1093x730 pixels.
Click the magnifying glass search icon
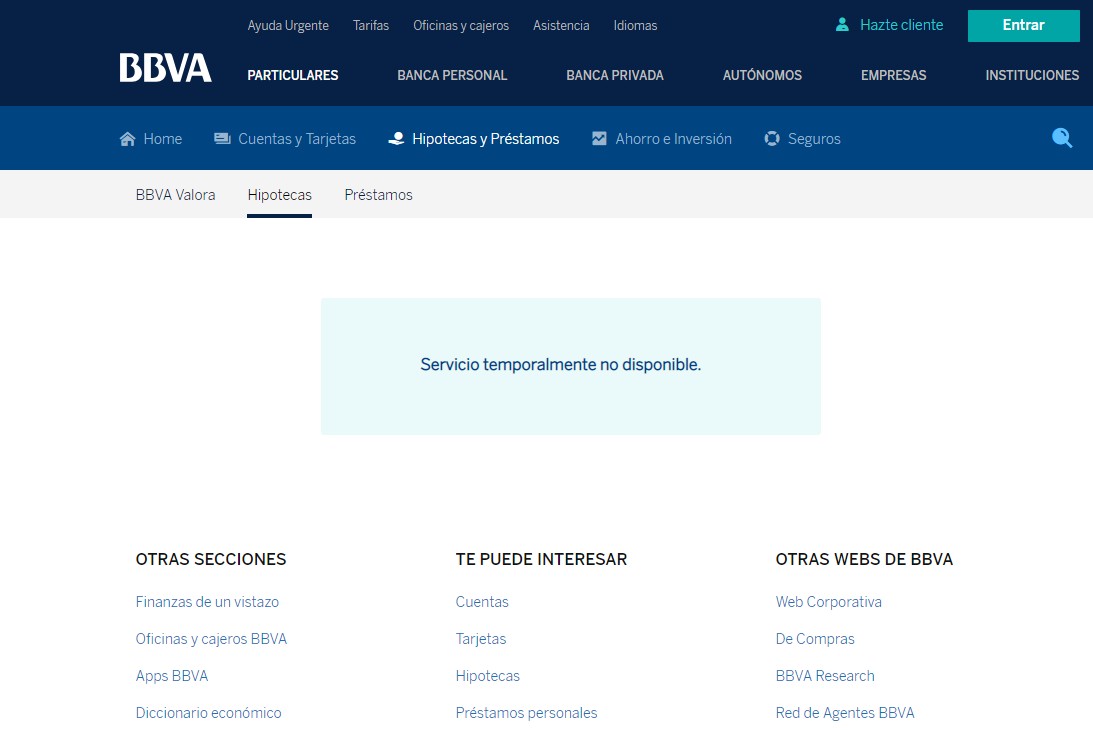pos(1062,139)
